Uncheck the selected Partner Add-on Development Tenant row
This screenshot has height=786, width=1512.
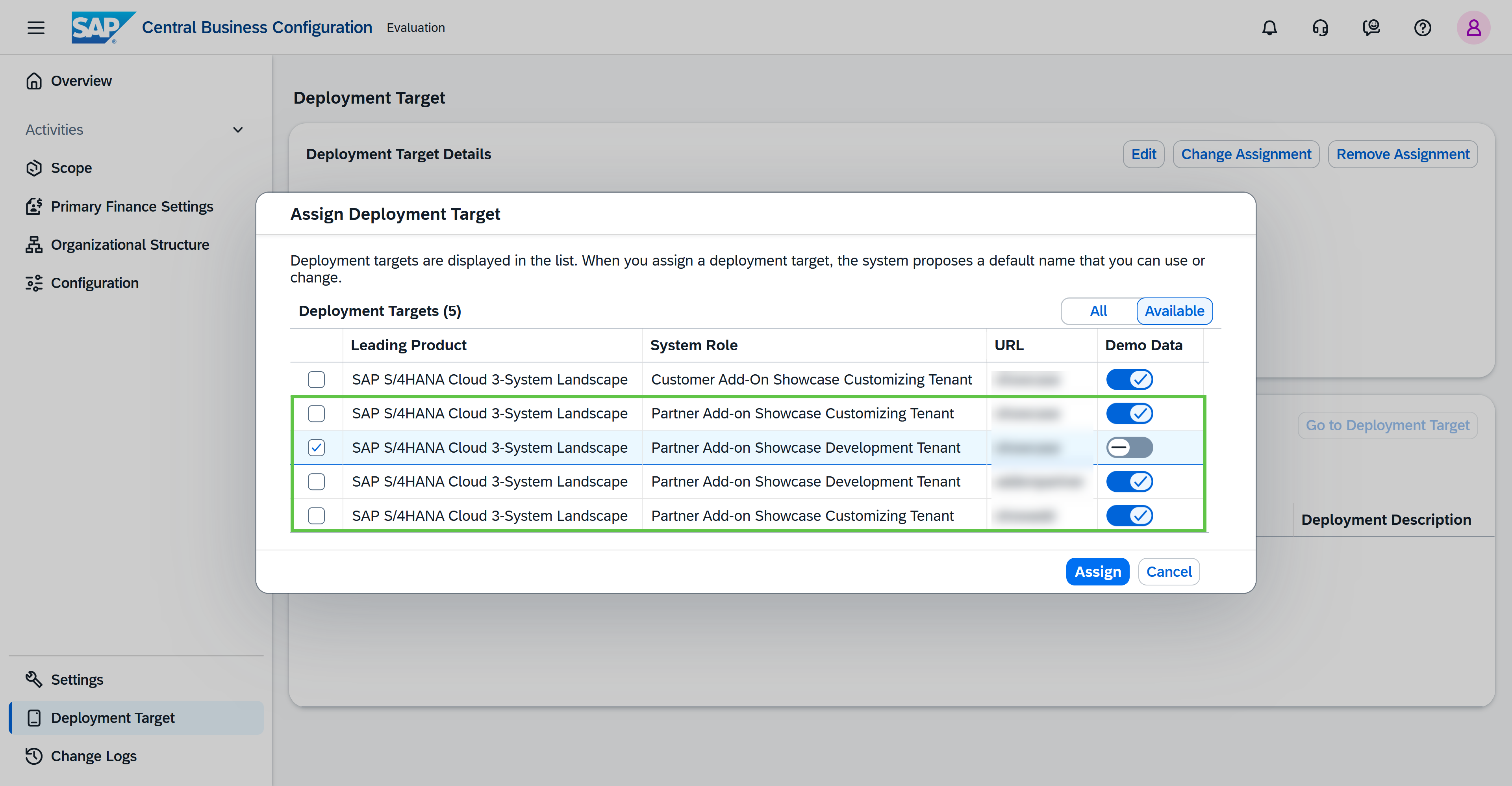click(316, 448)
